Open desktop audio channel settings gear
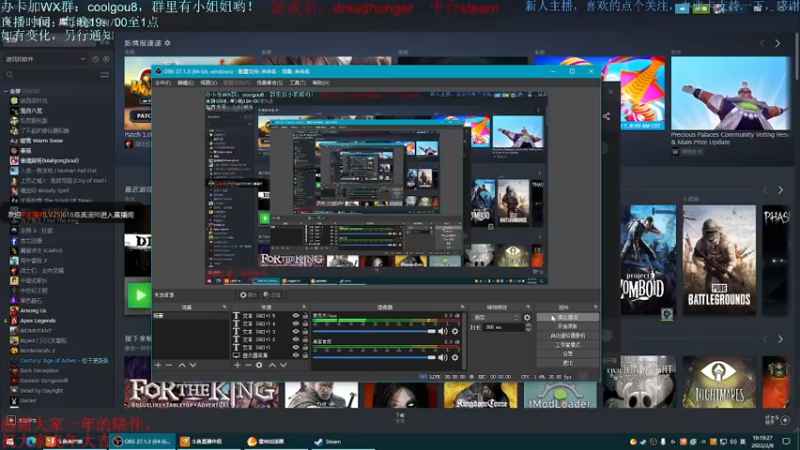The image size is (800, 450). 455,358
